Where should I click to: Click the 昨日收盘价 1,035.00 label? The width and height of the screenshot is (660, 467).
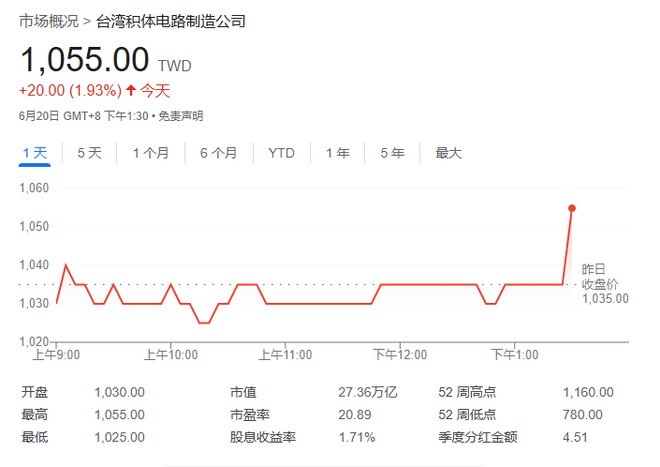(604, 284)
